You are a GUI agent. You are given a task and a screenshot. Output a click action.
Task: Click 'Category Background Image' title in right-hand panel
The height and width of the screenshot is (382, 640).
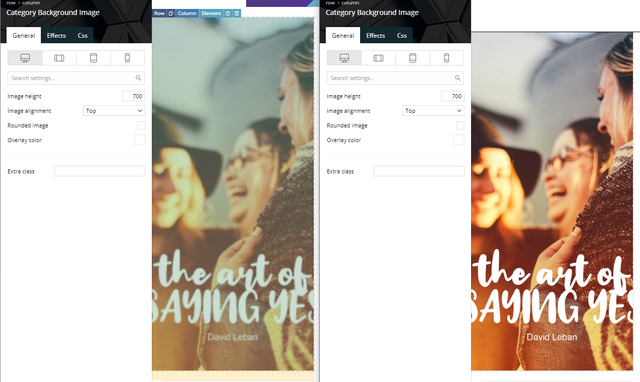coord(372,12)
